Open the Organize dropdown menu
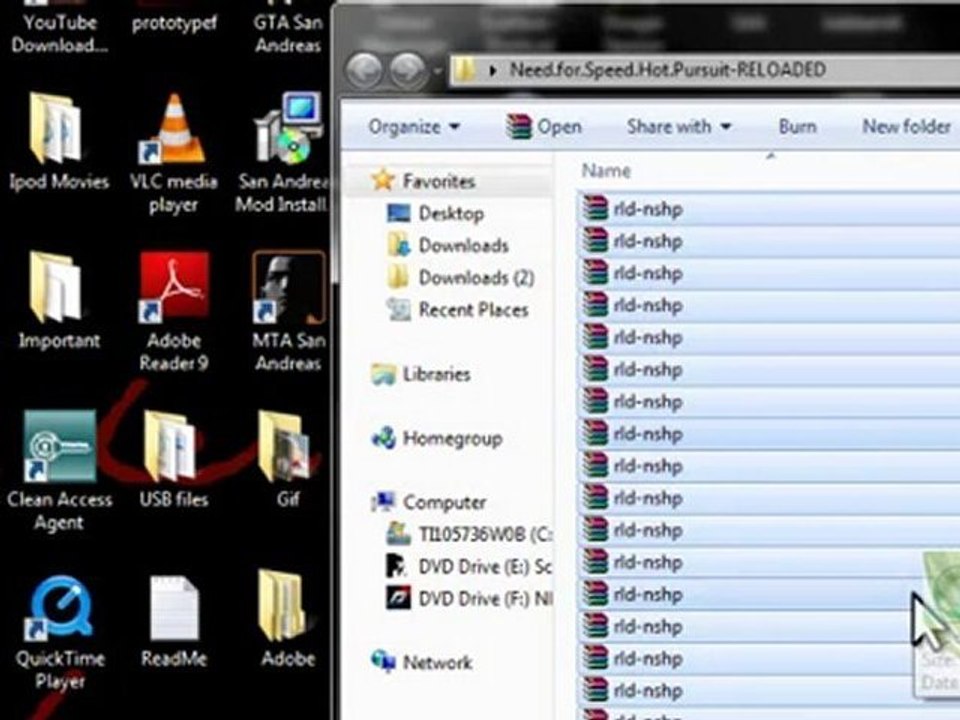Image resolution: width=960 pixels, height=720 pixels. coord(414,127)
